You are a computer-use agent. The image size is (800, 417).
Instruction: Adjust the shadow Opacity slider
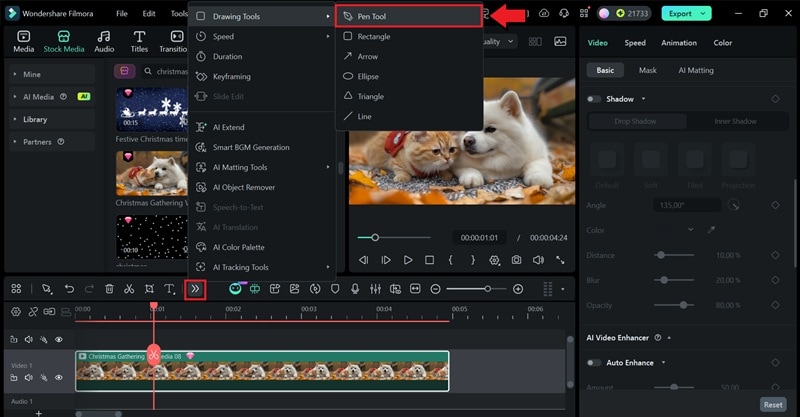click(674, 305)
